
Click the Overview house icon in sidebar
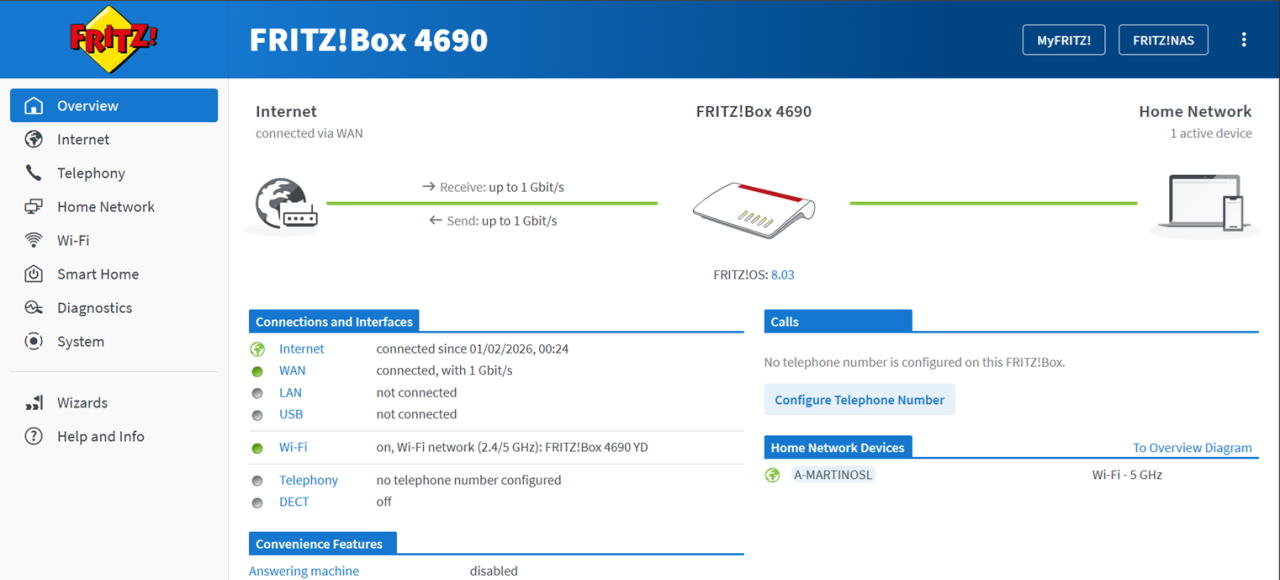tap(34, 106)
